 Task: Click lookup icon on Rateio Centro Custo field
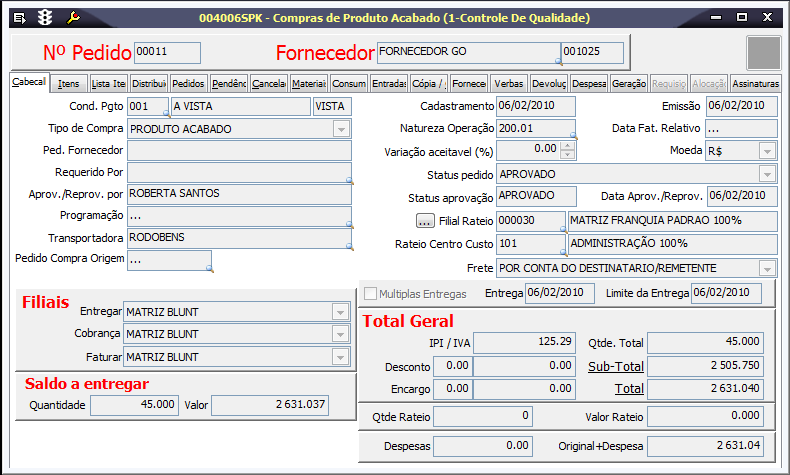(563, 251)
